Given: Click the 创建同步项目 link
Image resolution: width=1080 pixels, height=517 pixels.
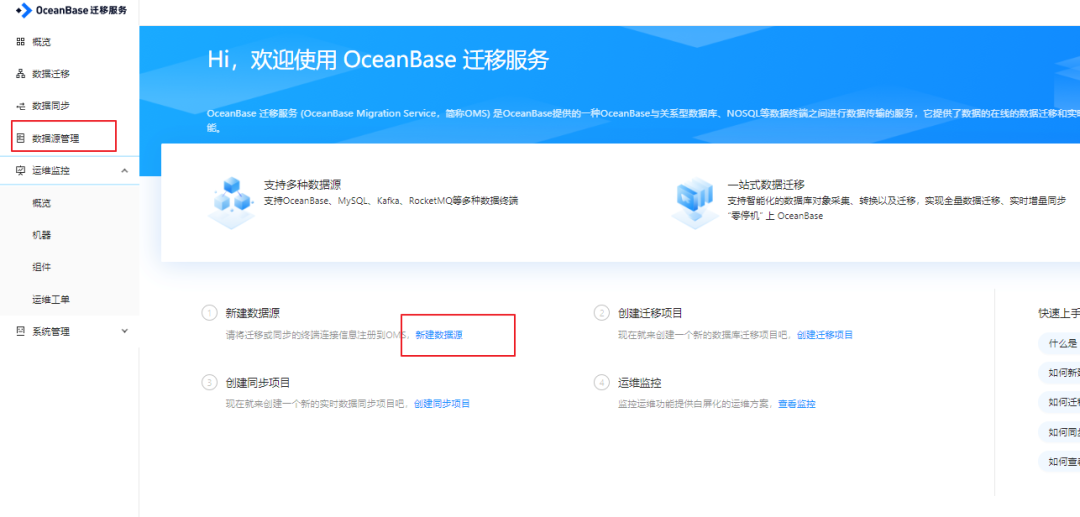Looking at the screenshot, I should 442,403.
